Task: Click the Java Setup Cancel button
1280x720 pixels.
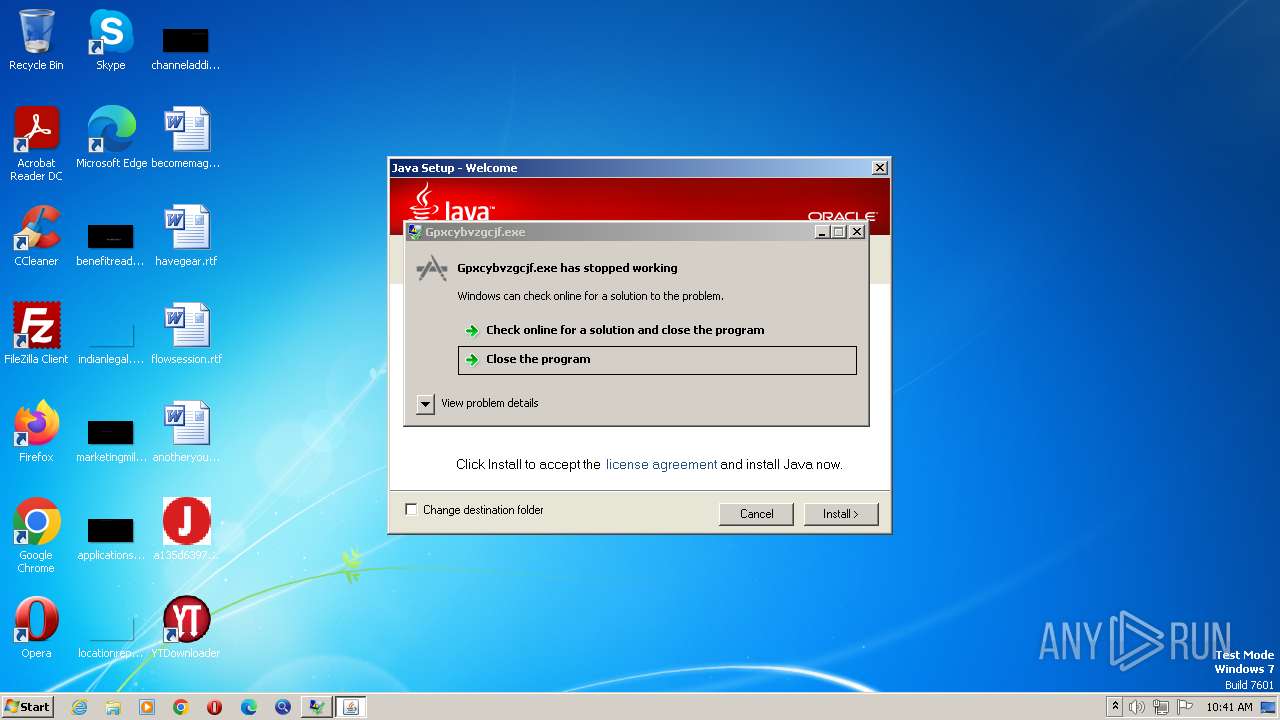Action: click(x=756, y=514)
